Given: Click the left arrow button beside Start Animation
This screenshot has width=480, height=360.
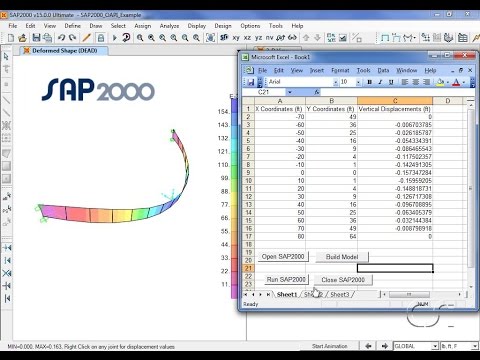Looking at the screenshot, I should [369, 346].
